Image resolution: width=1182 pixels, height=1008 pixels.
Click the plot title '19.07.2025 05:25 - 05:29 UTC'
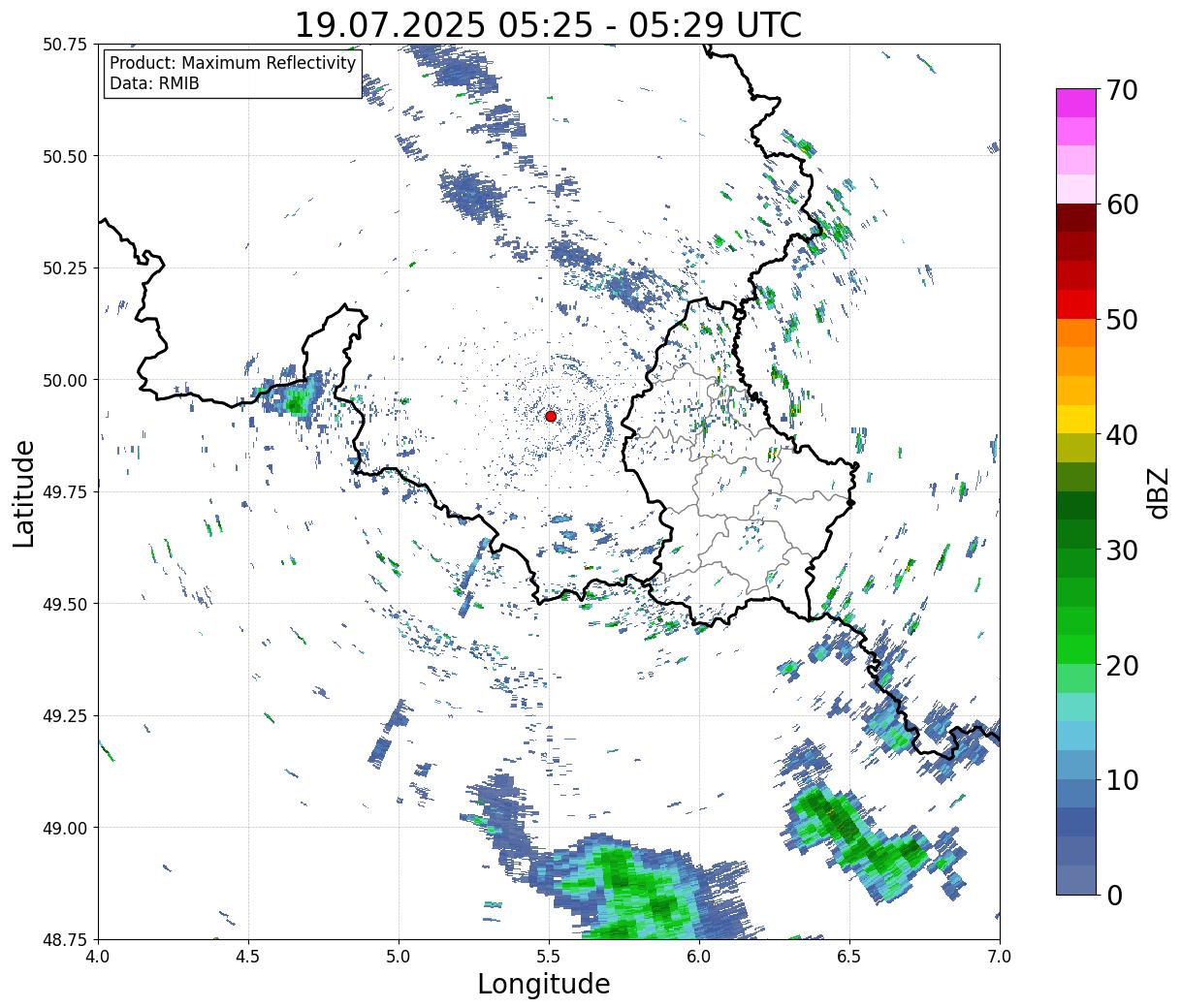[x=548, y=24]
